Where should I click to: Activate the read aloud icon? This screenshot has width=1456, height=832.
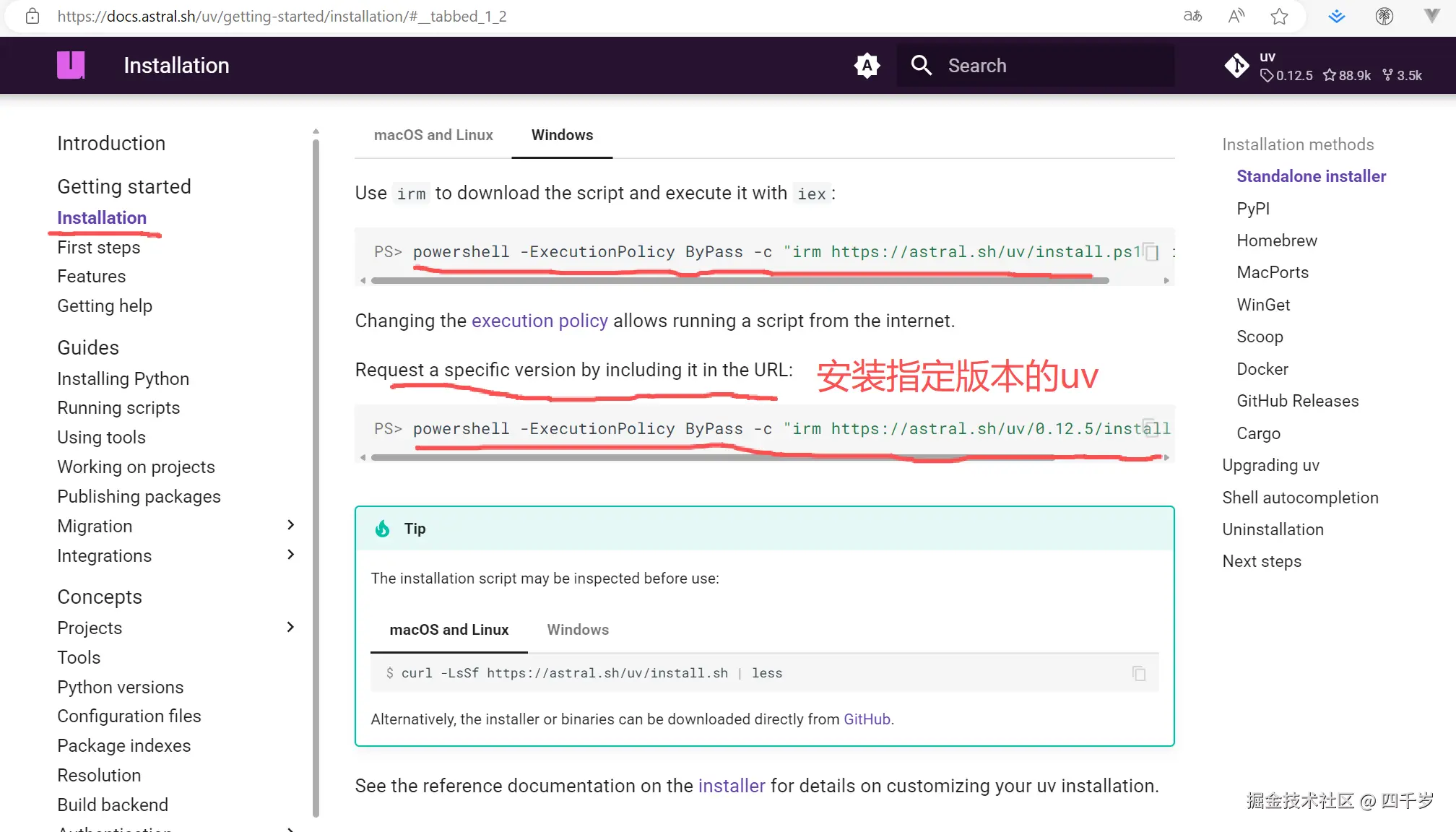pos(1236,16)
